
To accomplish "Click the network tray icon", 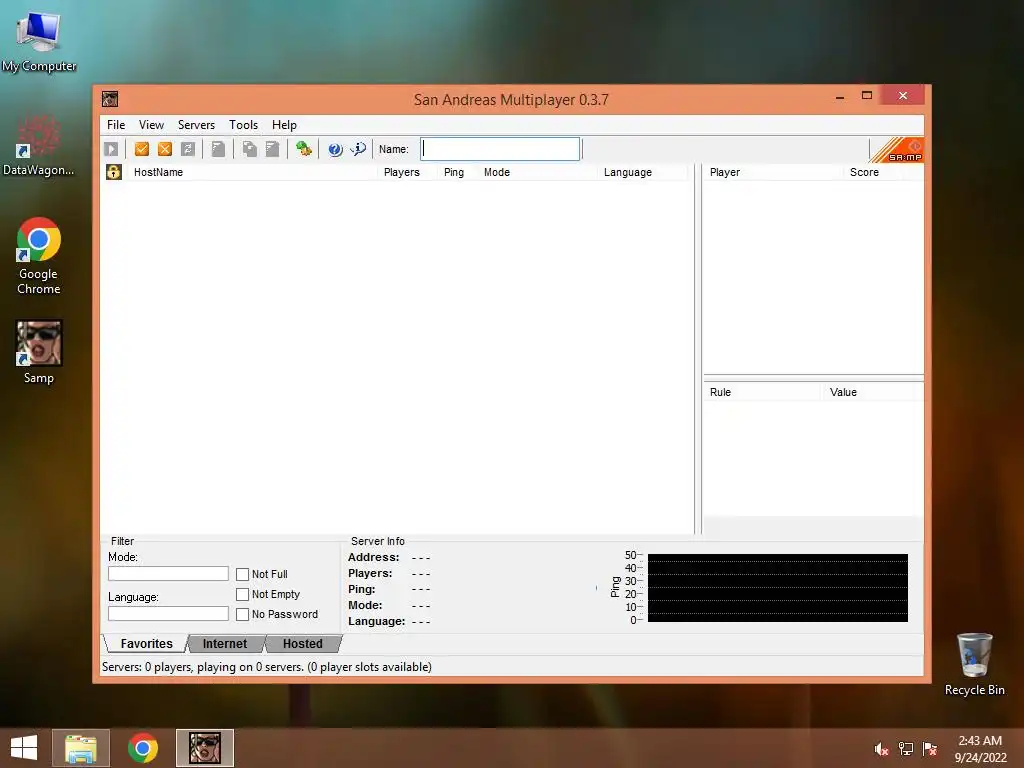I will pos(906,749).
